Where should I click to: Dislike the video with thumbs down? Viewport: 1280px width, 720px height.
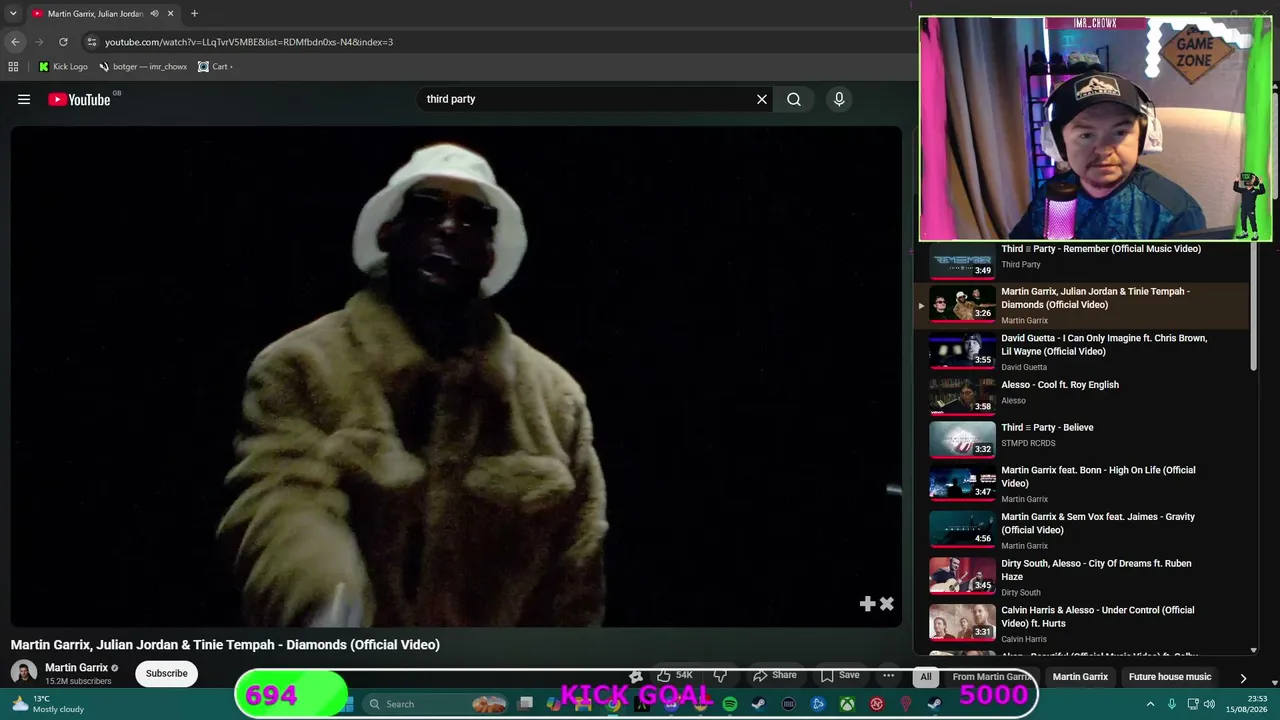tap(720, 676)
